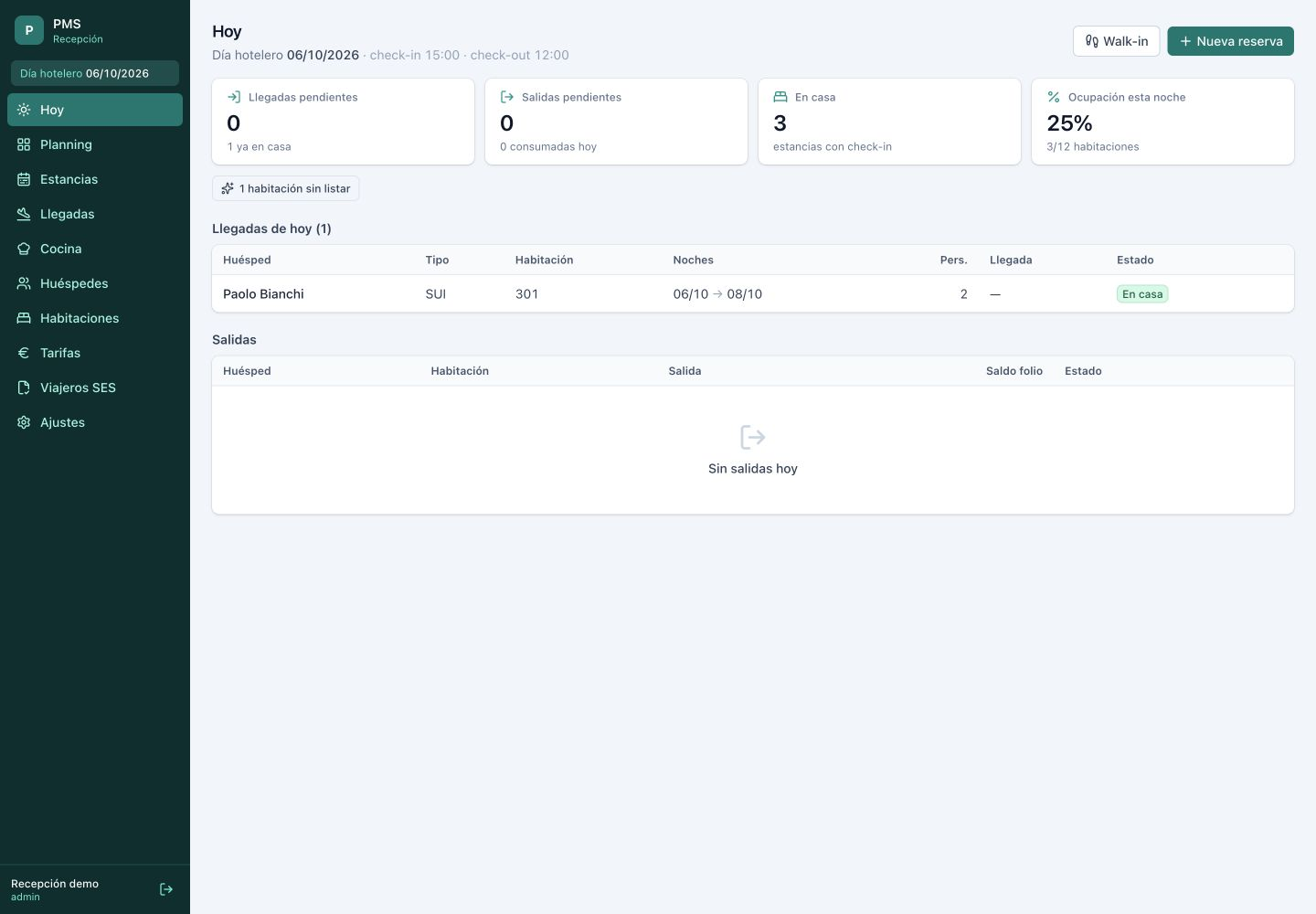1316x914 pixels.
Task: Create a Walk-in stay
Action: (x=1116, y=41)
